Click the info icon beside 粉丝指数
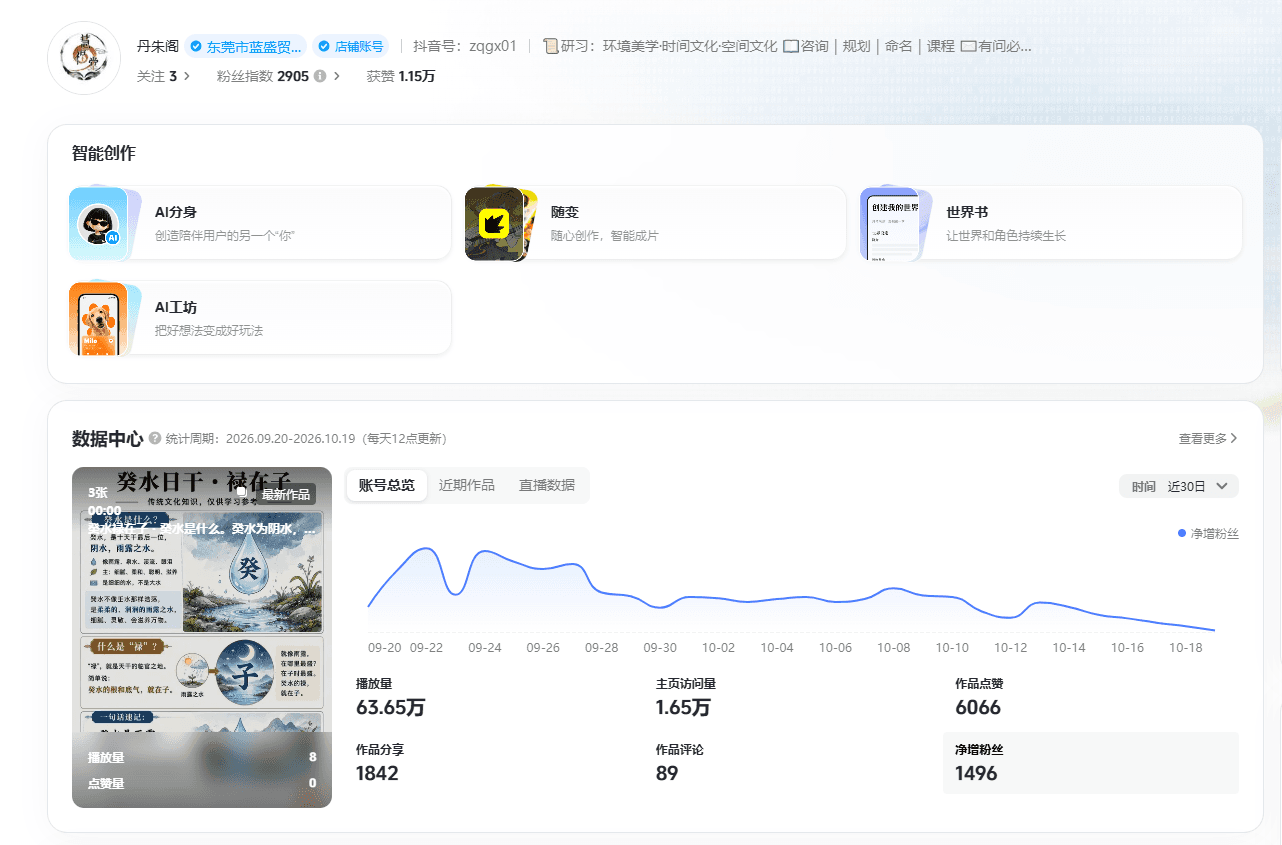Image resolution: width=1282 pixels, height=845 pixels. (x=320, y=76)
